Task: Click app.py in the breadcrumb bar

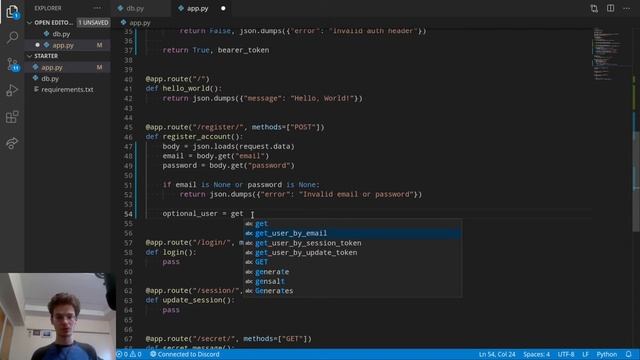Action: click(x=140, y=23)
